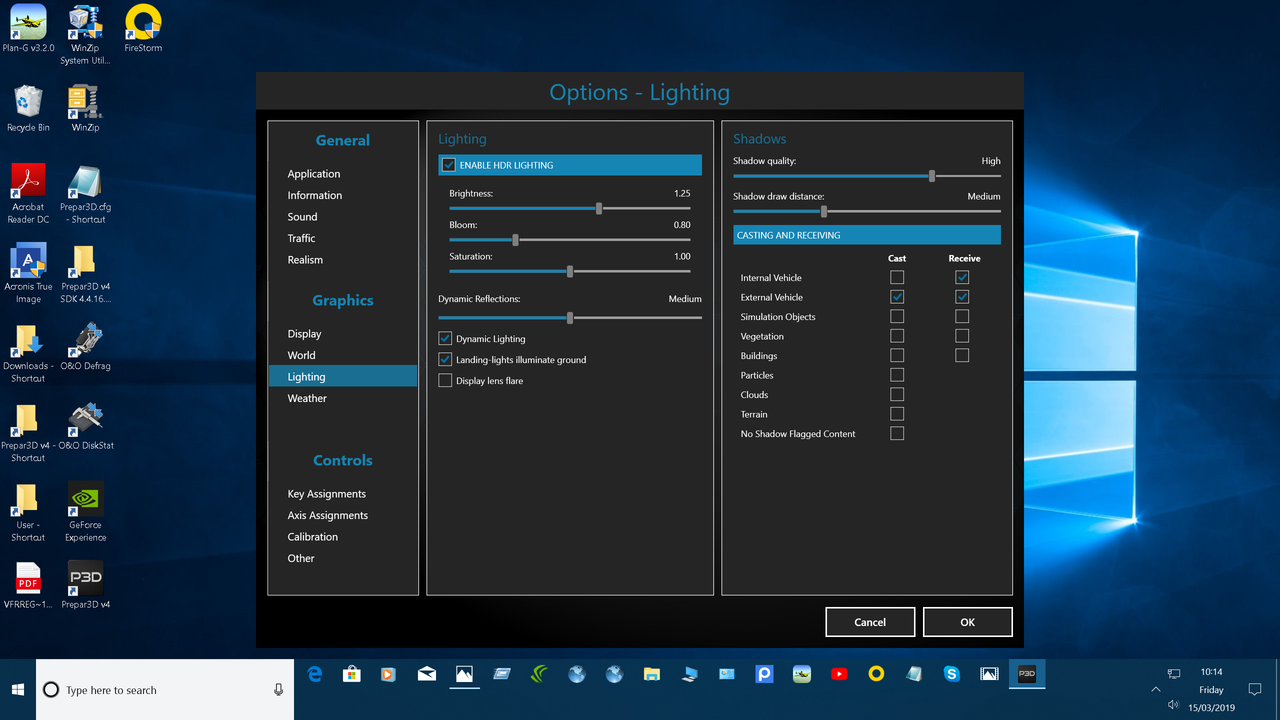Launch Microsoft Edge from the taskbar
The image size is (1280, 720).
tap(315, 674)
